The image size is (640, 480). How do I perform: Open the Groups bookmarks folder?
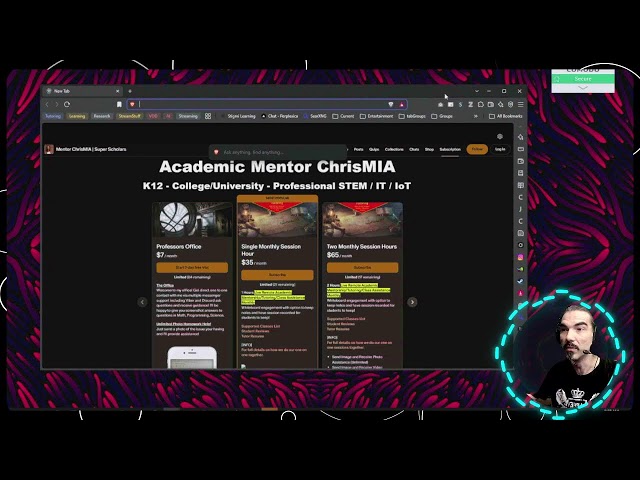[x=442, y=116]
